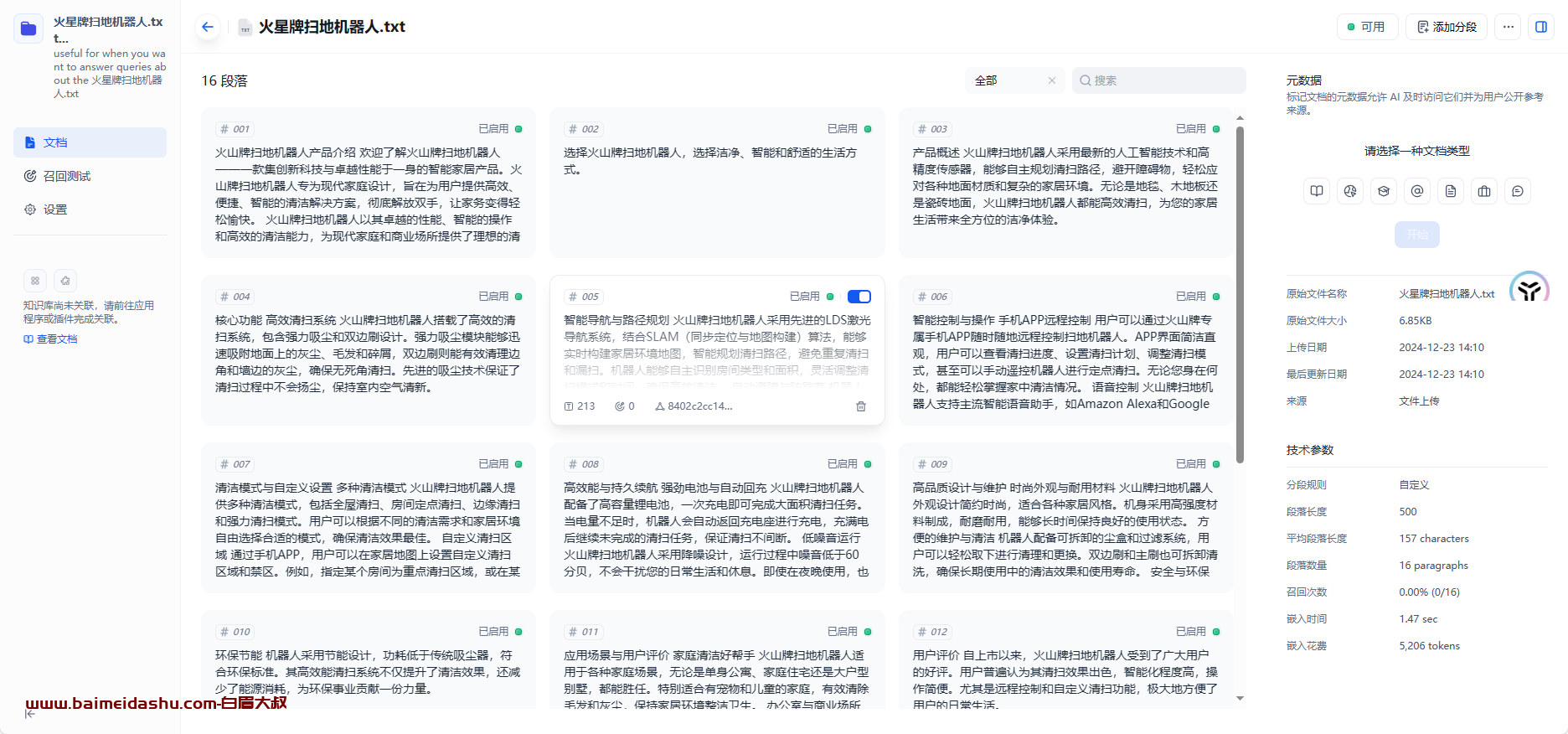The height and width of the screenshot is (734, 1568).
Task: Click the 5,206 tokens value
Action: 1429,646
